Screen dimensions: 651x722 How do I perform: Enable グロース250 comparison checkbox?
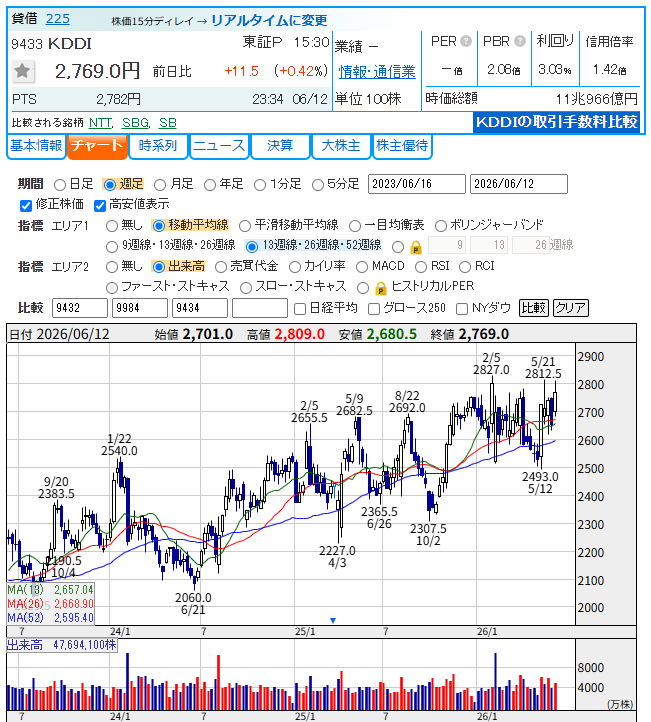(374, 309)
